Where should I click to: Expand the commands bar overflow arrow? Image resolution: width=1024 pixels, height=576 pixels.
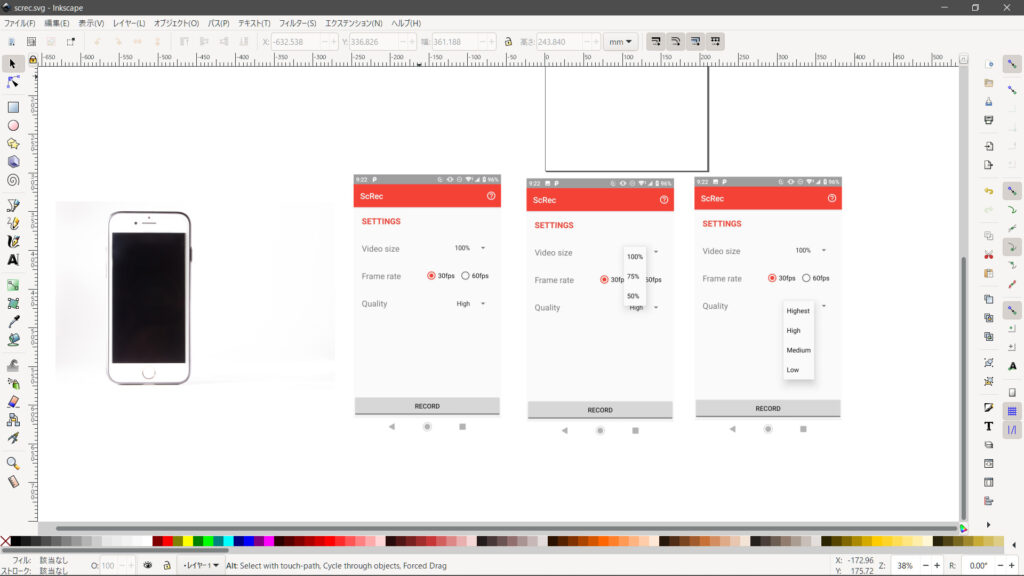coord(989,524)
